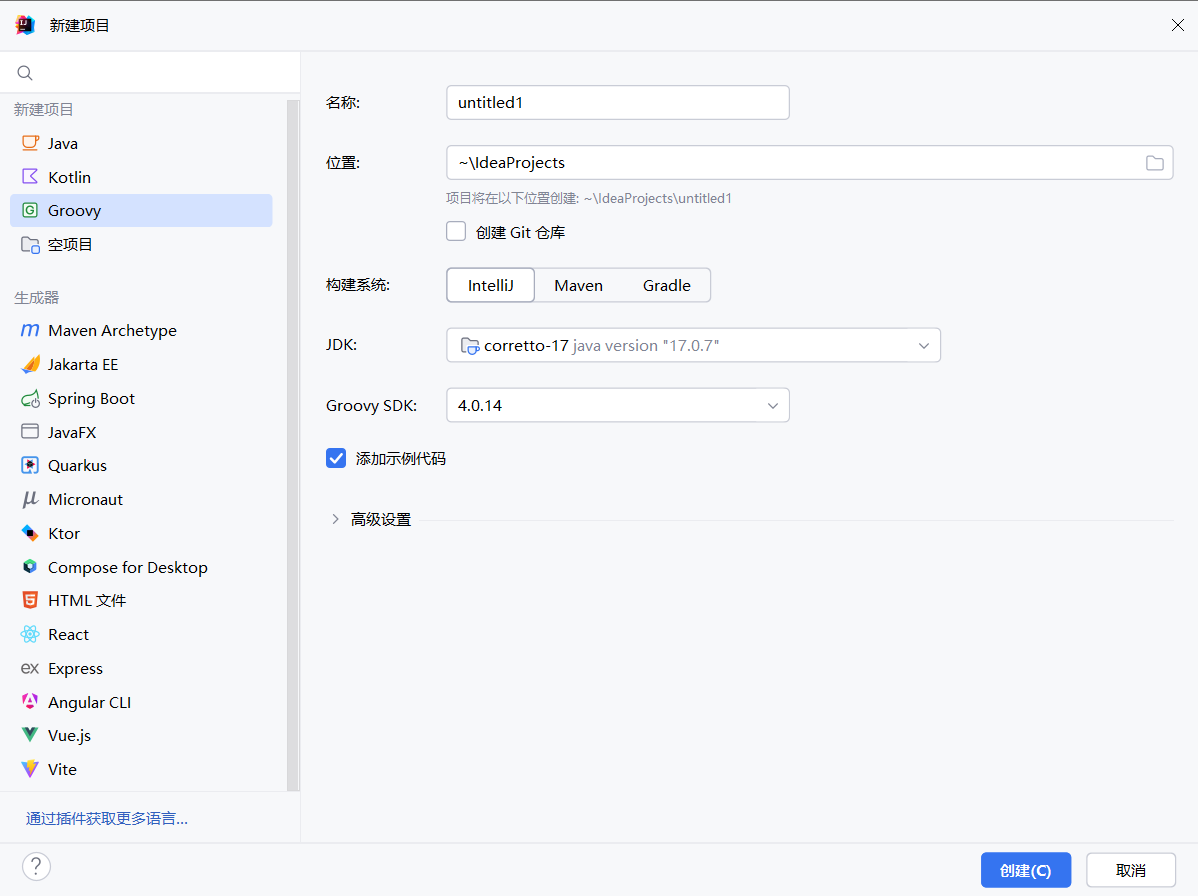Expand the 高级设置 section
This screenshot has height=896, width=1198.
pyautogui.click(x=336, y=519)
